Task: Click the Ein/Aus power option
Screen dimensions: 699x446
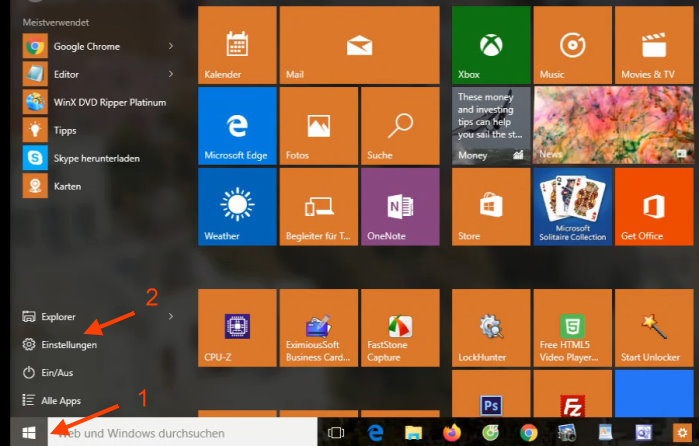Action: pyautogui.click(x=56, y=372)
